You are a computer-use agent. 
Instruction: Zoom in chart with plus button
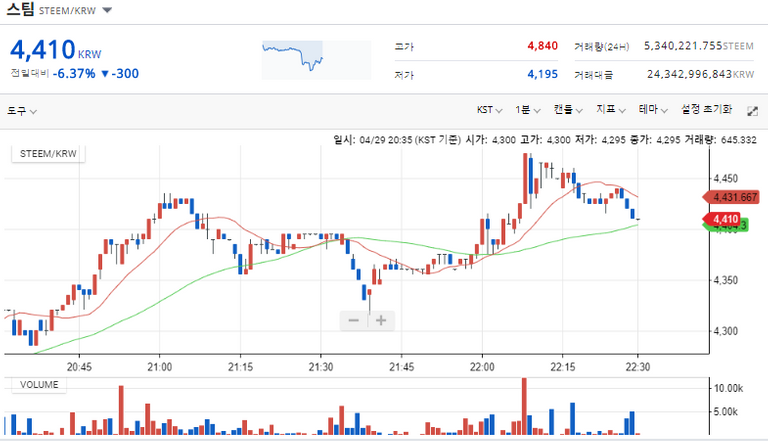381,320
